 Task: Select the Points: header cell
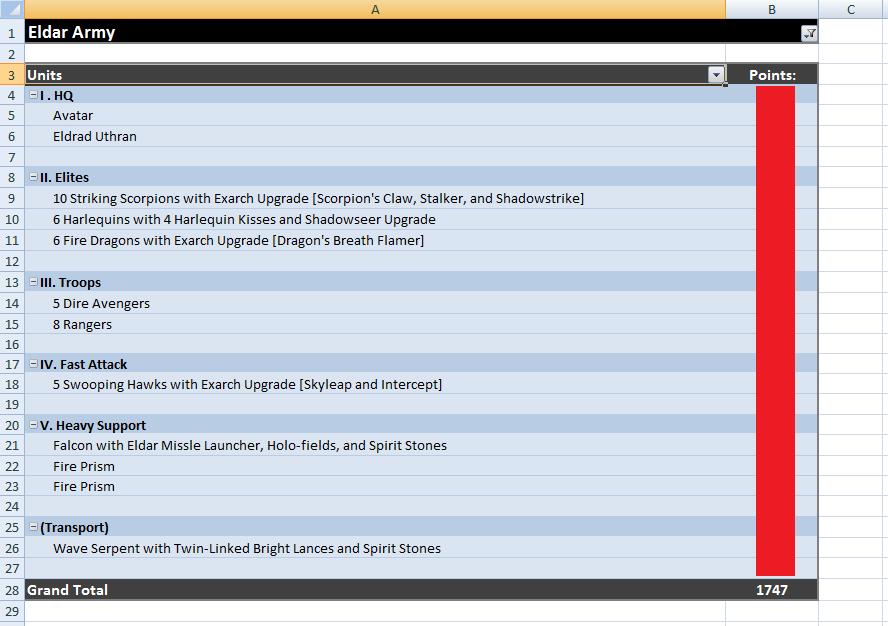[772, 75]
